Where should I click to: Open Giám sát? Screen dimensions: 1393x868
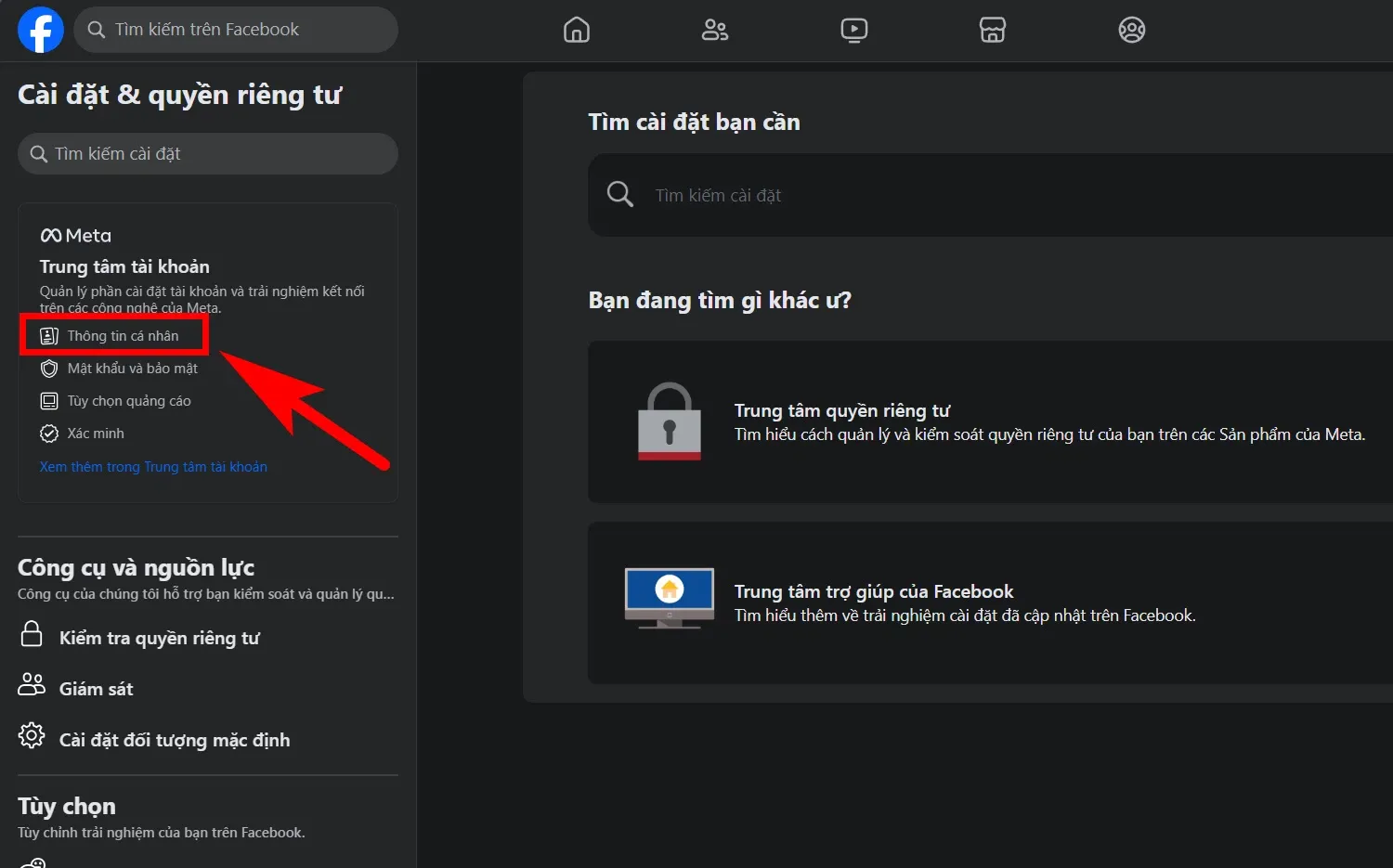[96, 689]
